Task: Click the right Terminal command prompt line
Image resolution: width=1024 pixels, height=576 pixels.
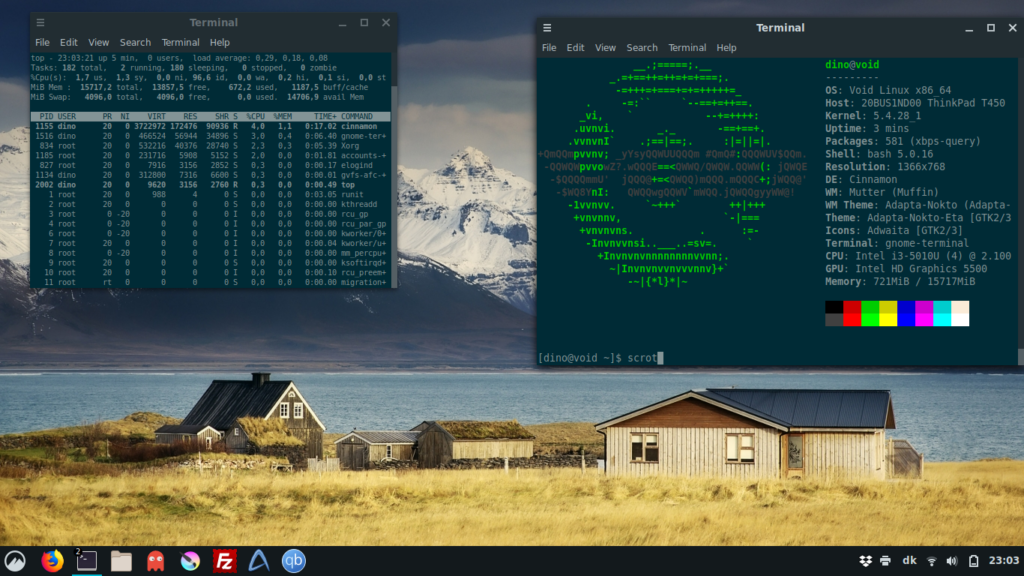Action: (x=777, y=358)
